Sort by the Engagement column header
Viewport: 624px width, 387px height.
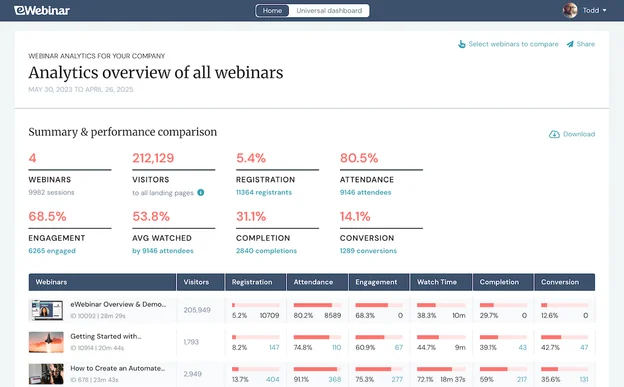coord(379,282)
